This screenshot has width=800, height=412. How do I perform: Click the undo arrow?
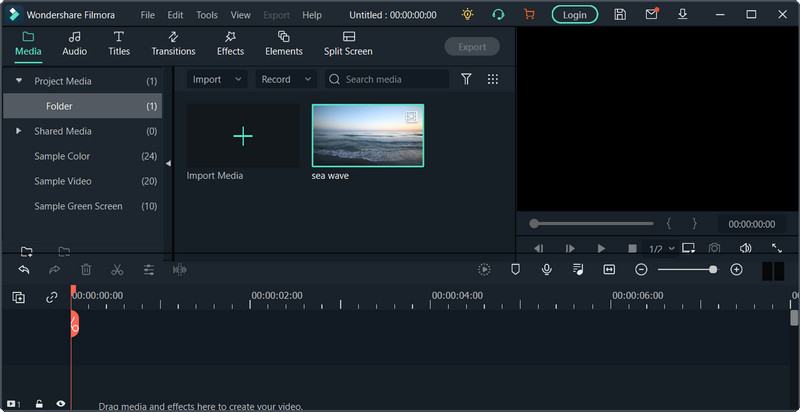(23, 270)
